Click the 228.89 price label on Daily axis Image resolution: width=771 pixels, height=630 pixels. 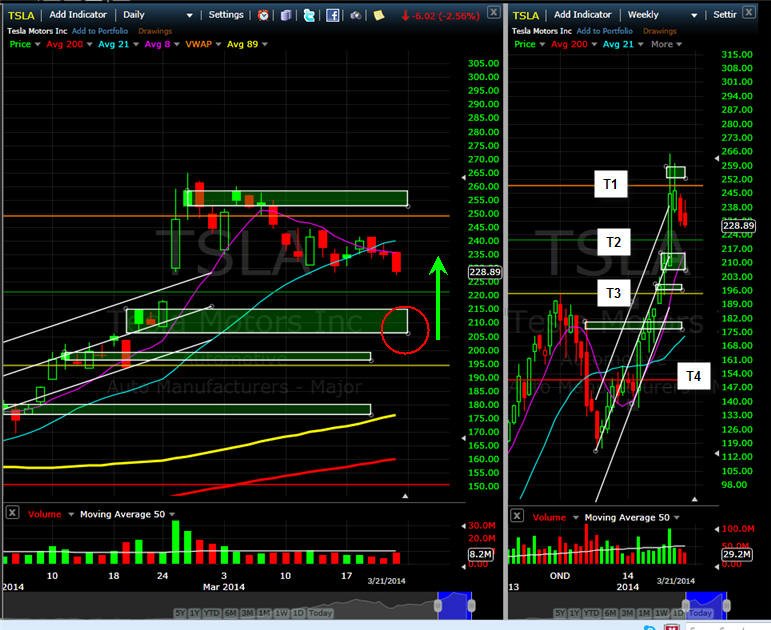[484, 272]
